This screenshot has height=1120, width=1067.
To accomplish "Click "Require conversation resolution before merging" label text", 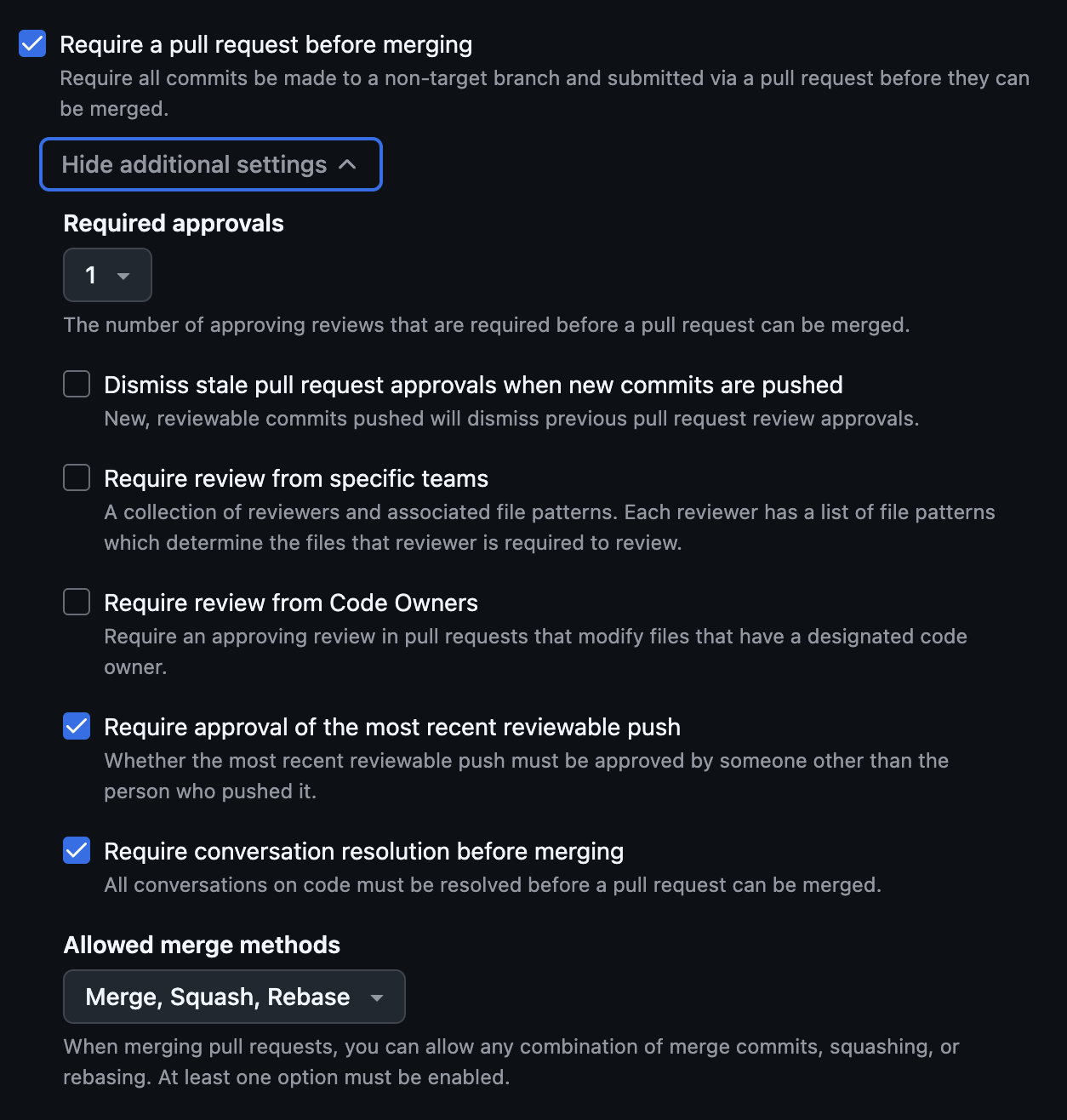I will tap(364, 851).
